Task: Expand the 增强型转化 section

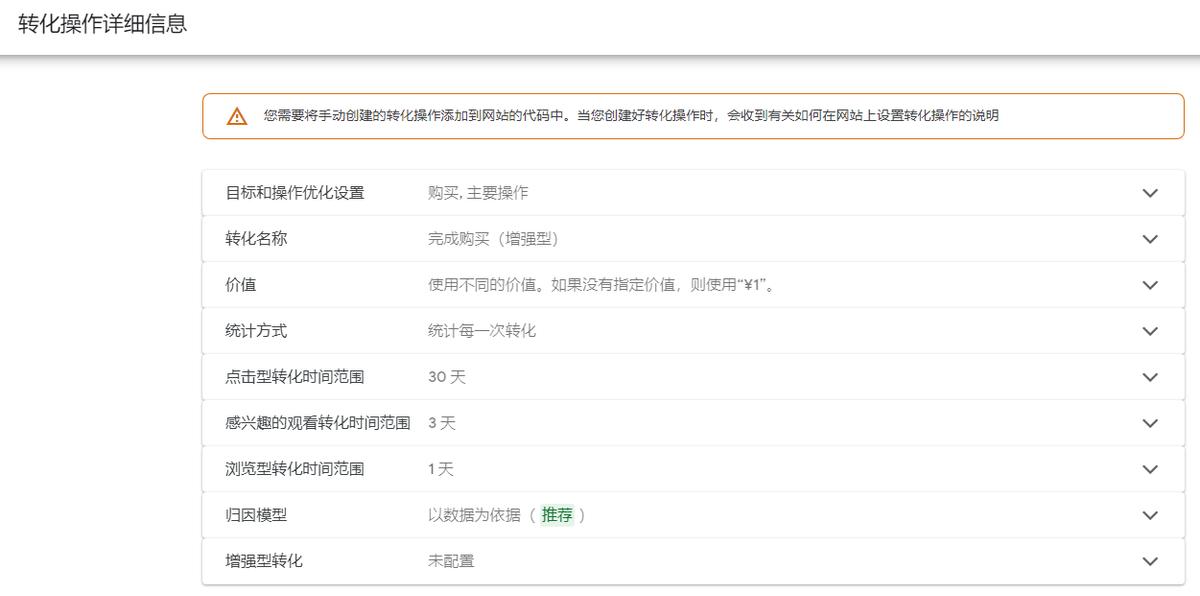Action: [x=1148, y=560]
